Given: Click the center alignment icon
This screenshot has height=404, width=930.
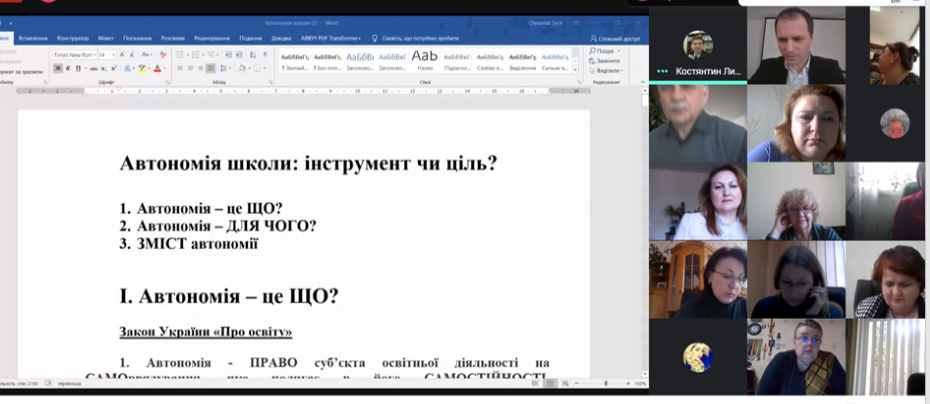Looking at the screenshot, I should pos(190,68).
